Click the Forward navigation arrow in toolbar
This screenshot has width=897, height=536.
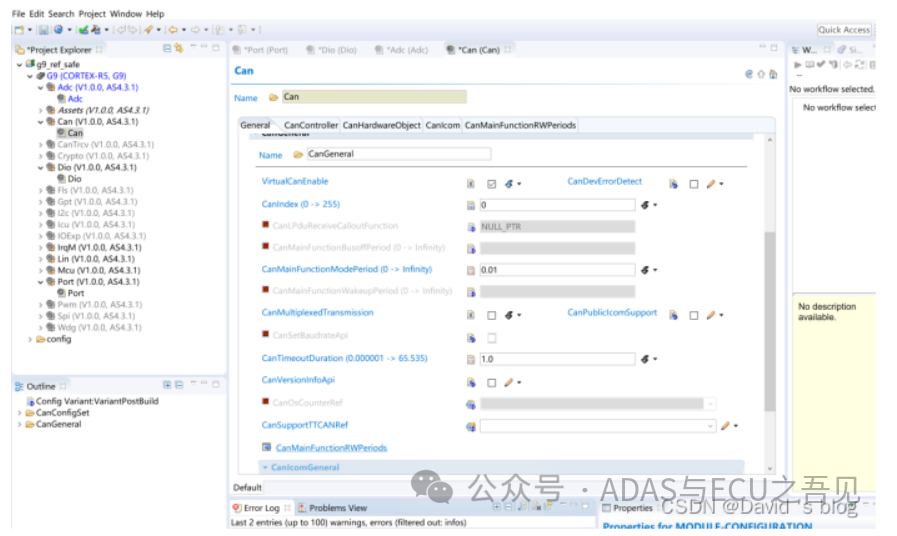click(196, 30)
